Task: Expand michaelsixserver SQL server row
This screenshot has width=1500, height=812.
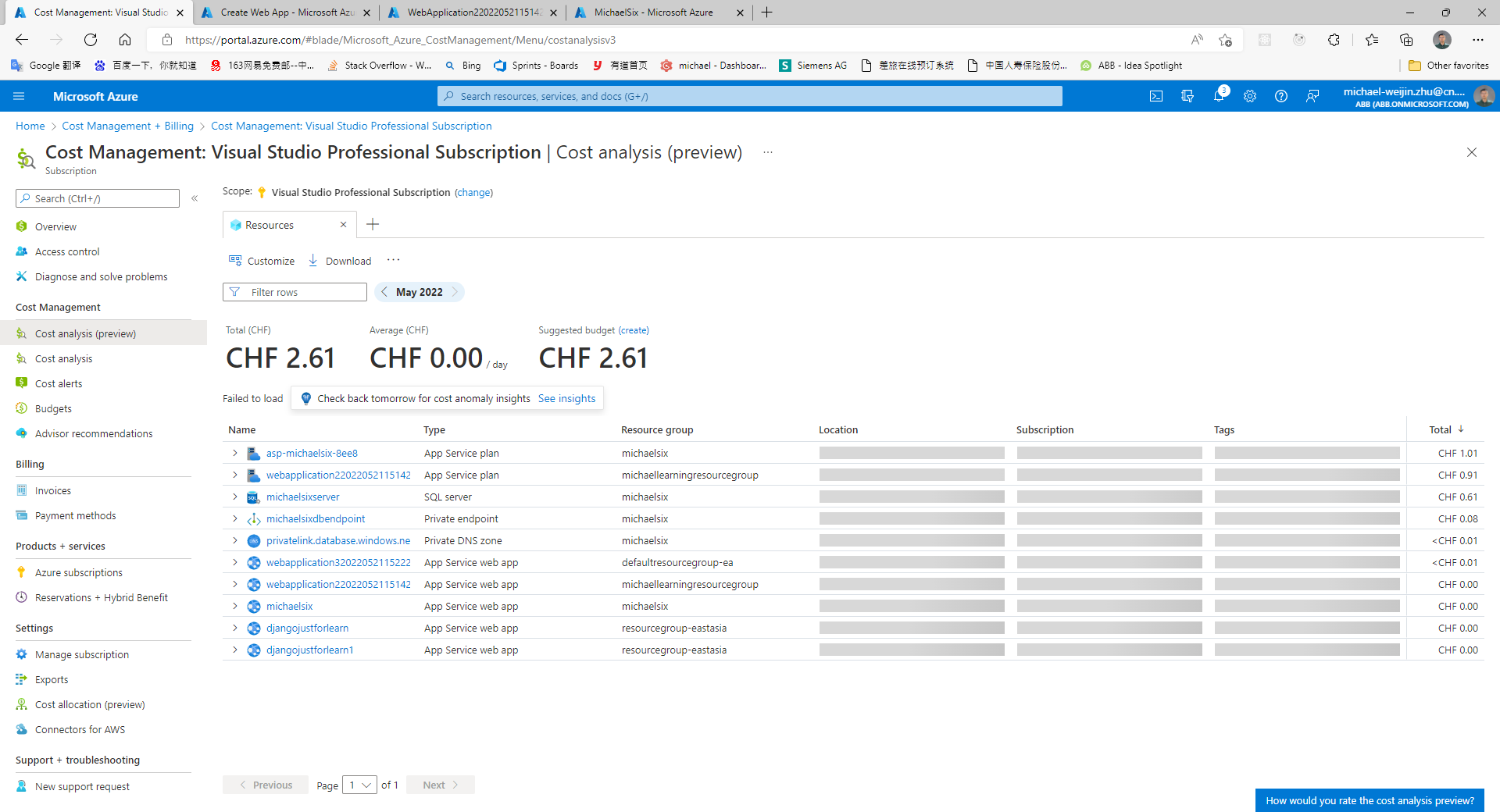Action: [234, 497]
